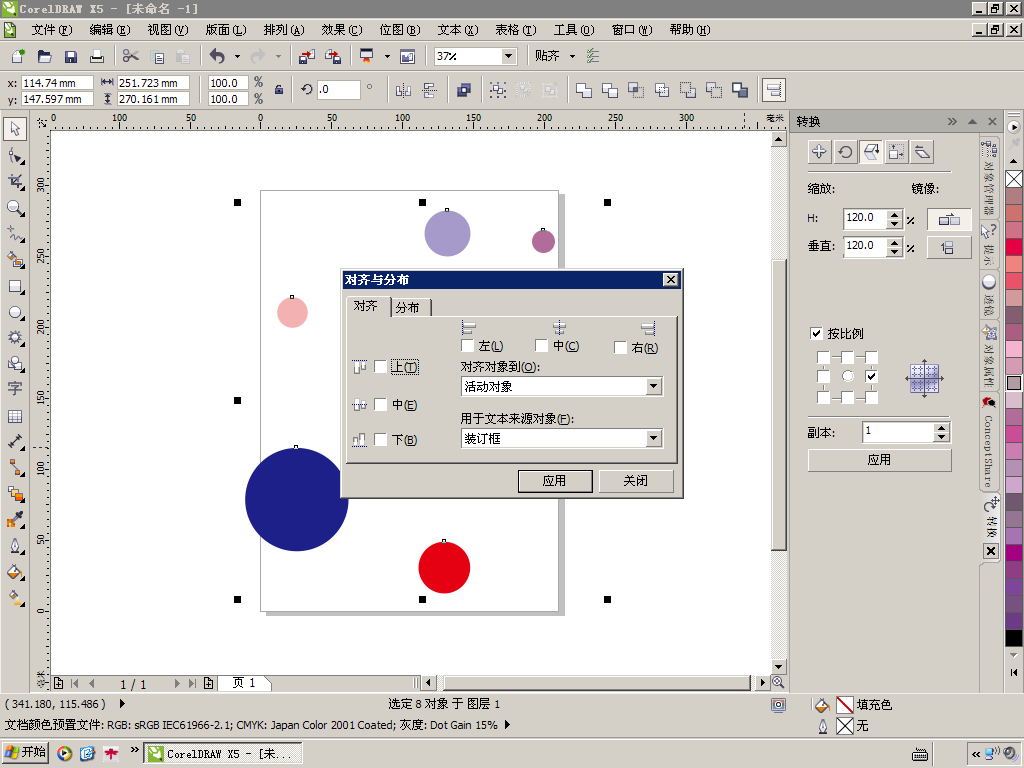Image resolution: width=1024 pixels, height=768 pixels.
Task: Increase the 副本 copies stepper
Action: 942,428
